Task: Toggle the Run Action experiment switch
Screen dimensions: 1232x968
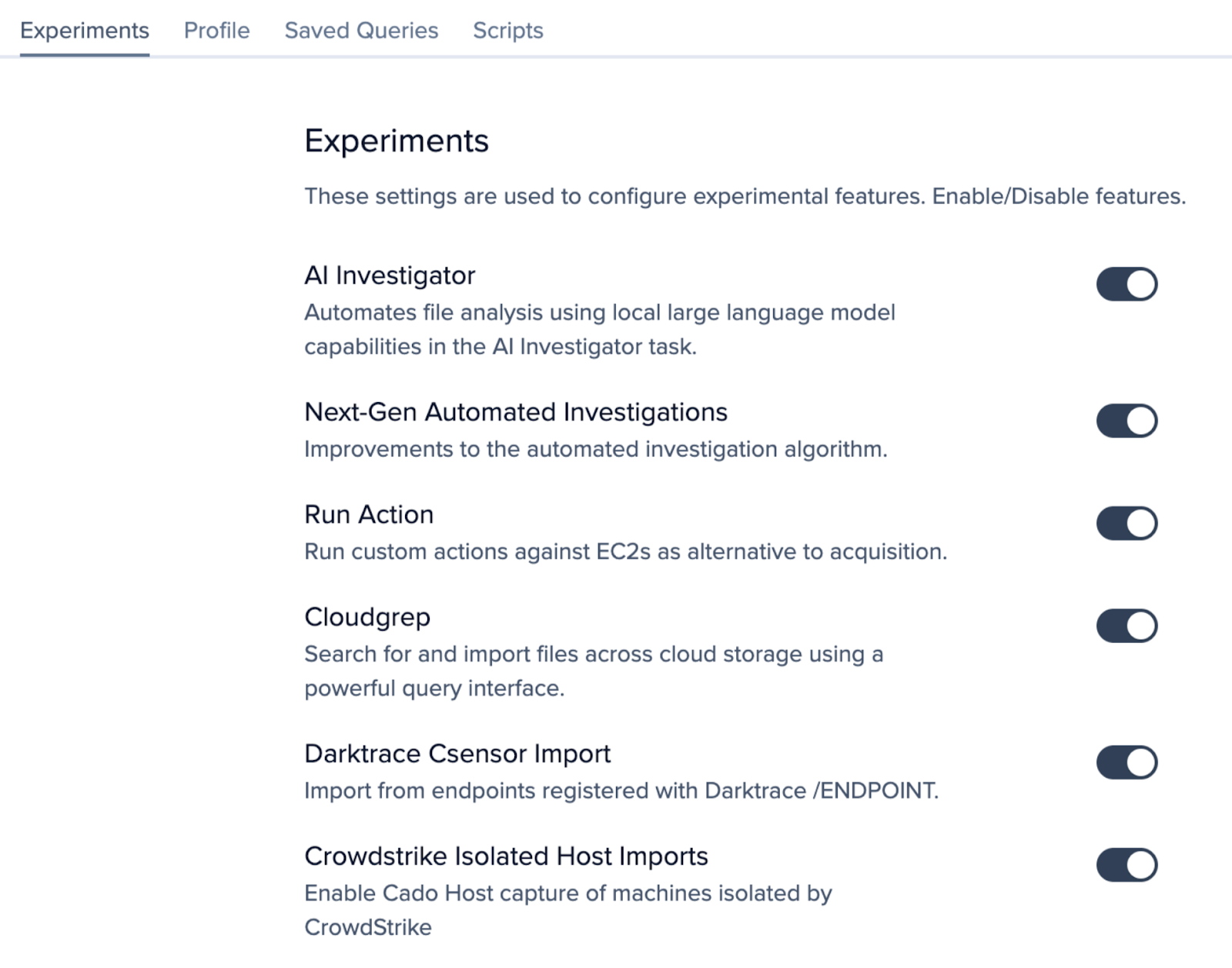Action: point(1127,524)
